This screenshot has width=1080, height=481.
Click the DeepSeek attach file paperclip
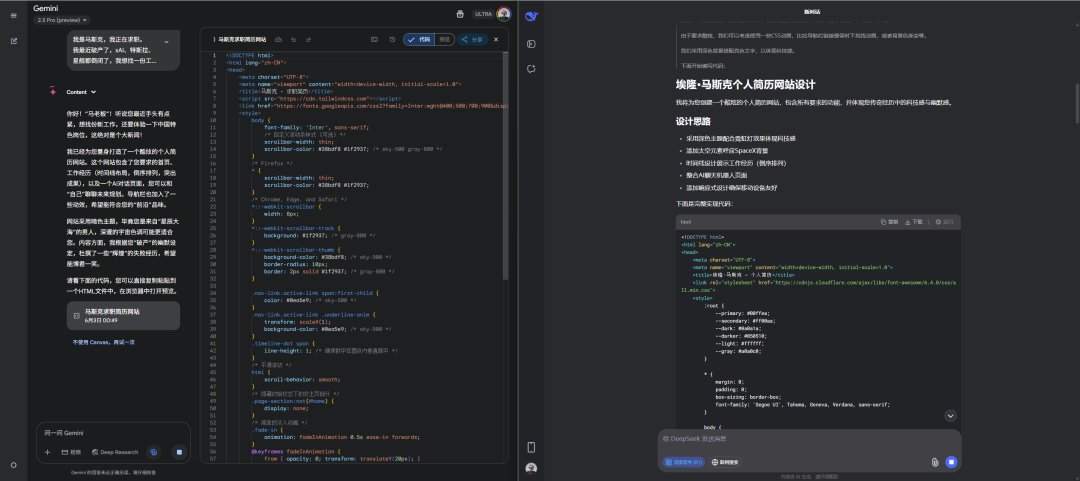(934, 462)
